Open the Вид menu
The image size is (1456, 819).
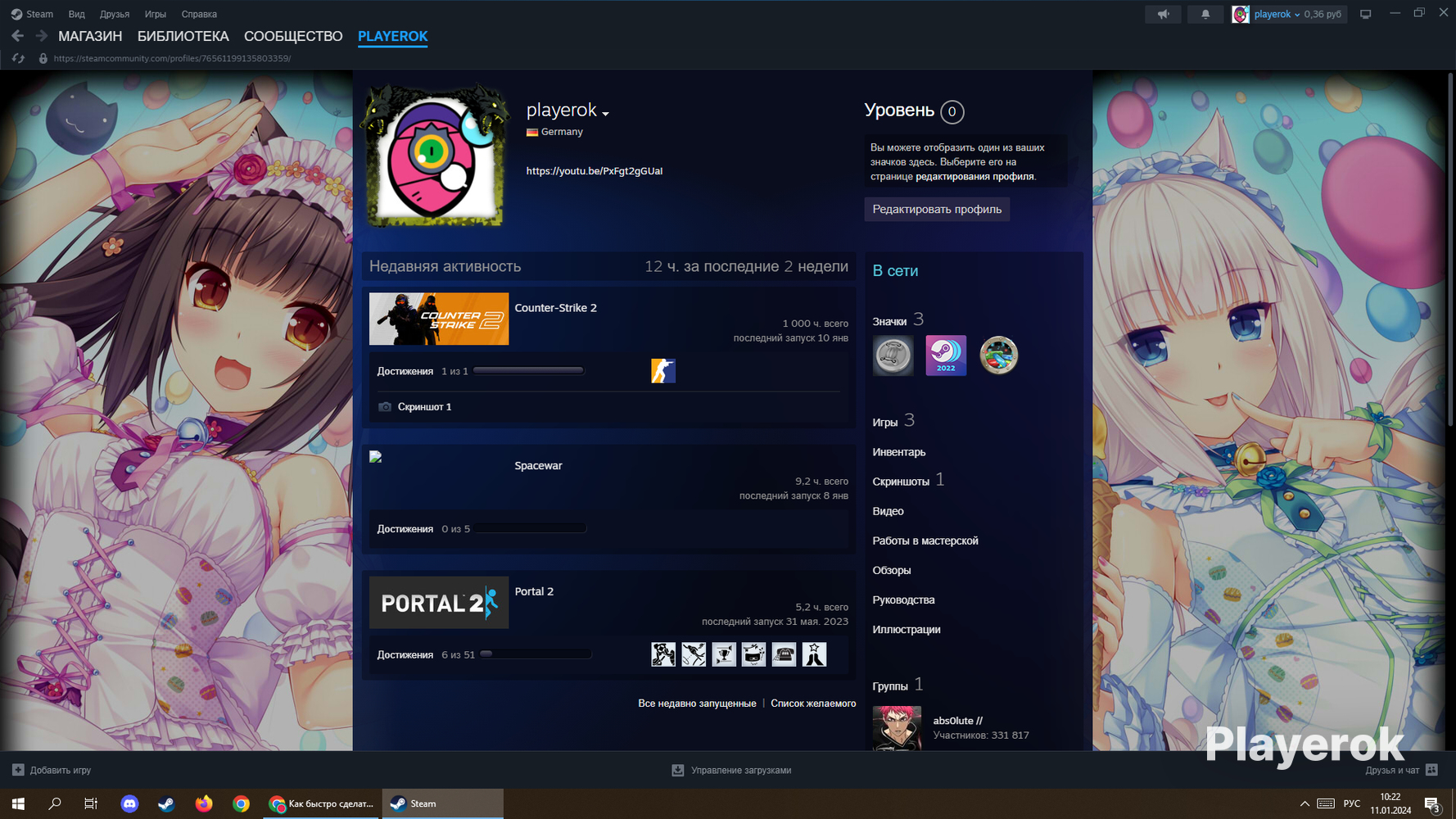point(76,14)
